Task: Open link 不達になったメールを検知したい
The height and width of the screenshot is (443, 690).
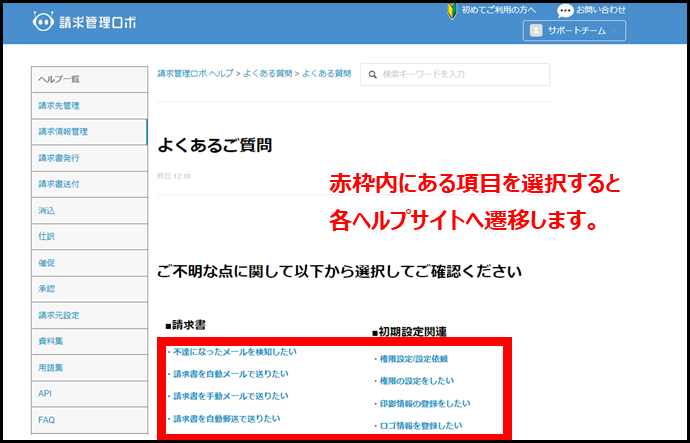Action: point(233,352)
